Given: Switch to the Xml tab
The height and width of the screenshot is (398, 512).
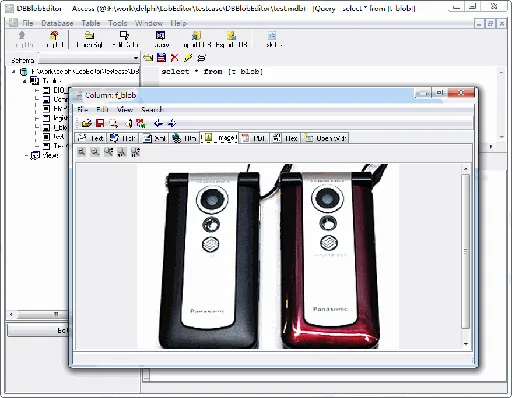Looking at the screenshot, I should (154, 138).
